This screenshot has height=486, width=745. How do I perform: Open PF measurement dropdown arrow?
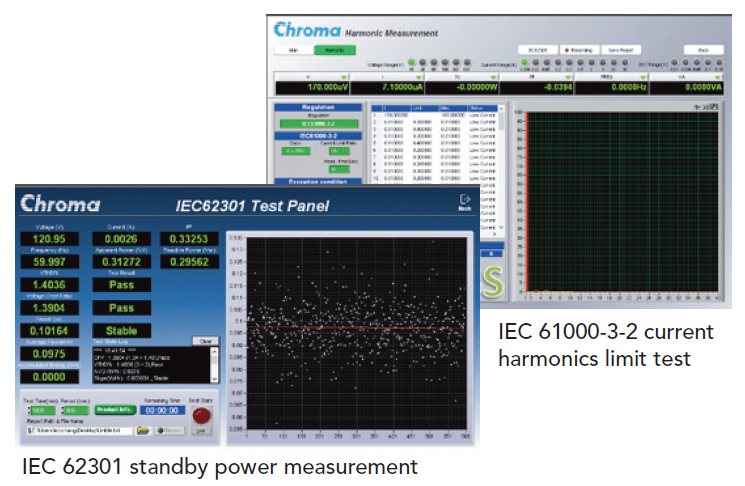coord(568,77)
